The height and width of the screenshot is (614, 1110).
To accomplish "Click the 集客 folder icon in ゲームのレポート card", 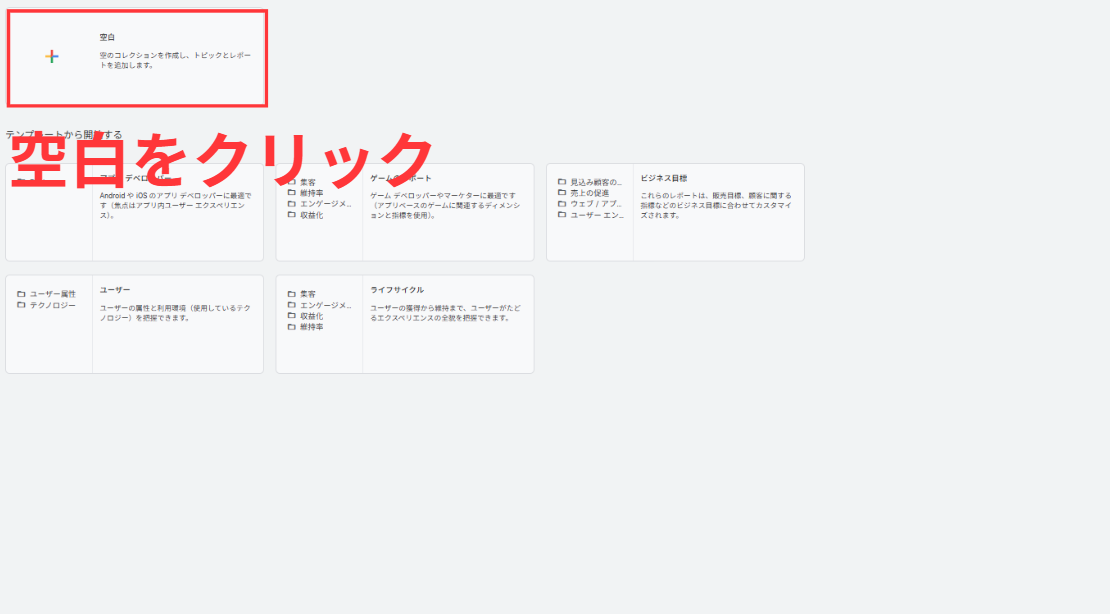I will pyautogui.click(x=292, y=182).
